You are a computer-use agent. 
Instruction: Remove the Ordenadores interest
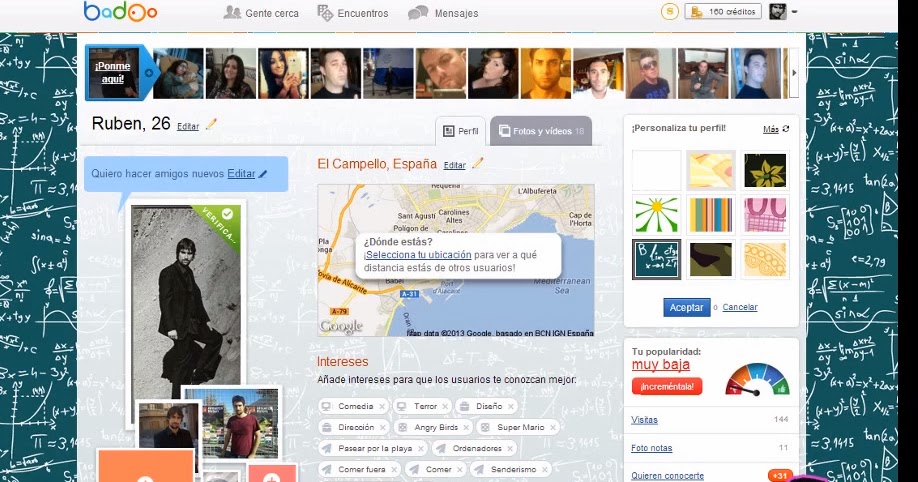point(510,449)
